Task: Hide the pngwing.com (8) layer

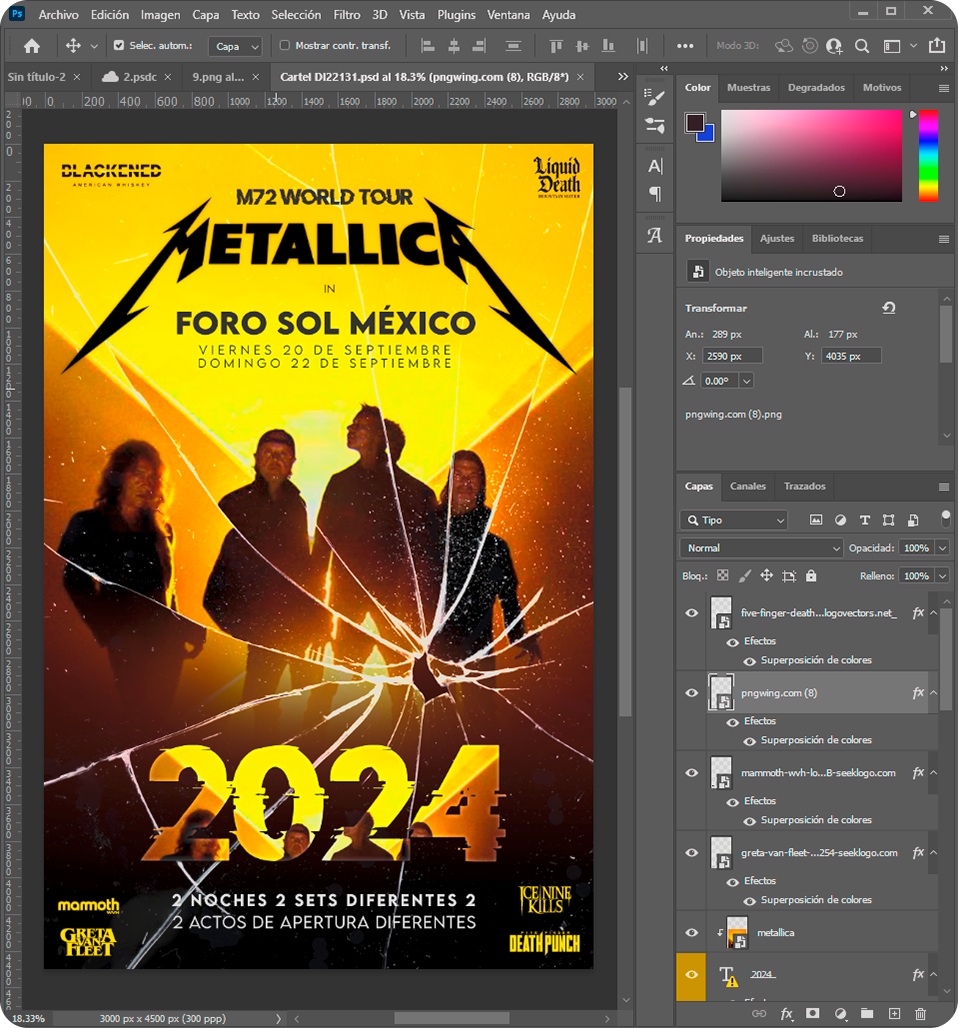Action: pyautogui.click(x=691, y=693)
